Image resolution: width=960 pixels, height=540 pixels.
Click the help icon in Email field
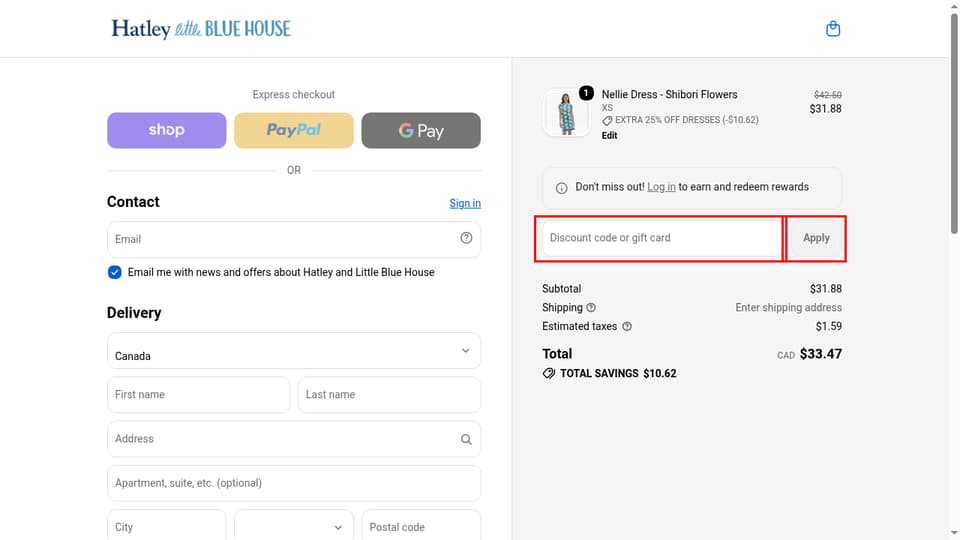(466, 238)
